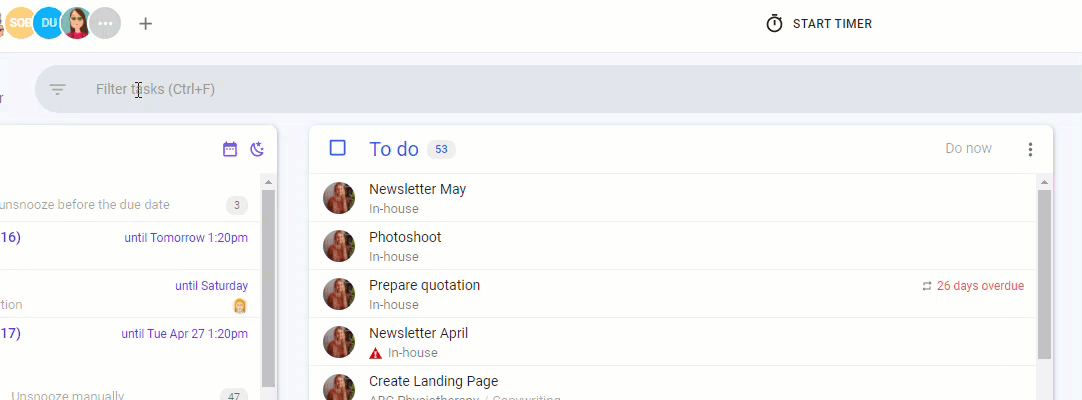1082x400 pixels.
Task: Open the Newsletter May task
Action: 673,198
